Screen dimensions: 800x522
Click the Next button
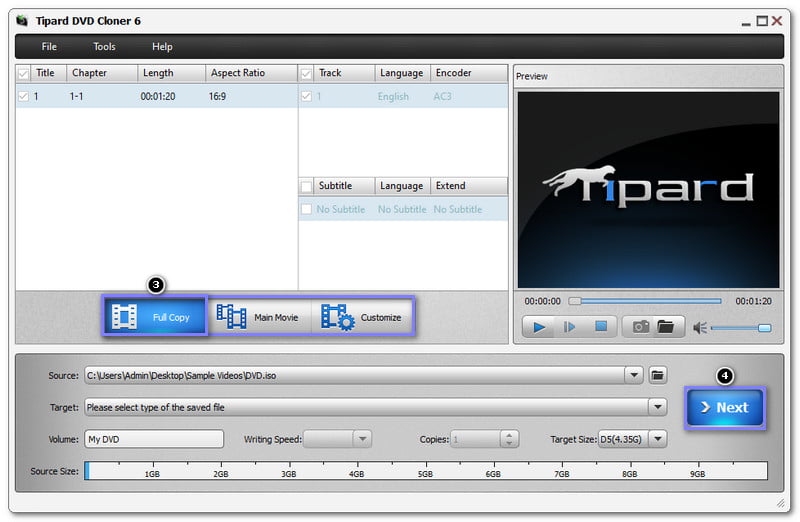pyautogui.click(x=724, y=407)
